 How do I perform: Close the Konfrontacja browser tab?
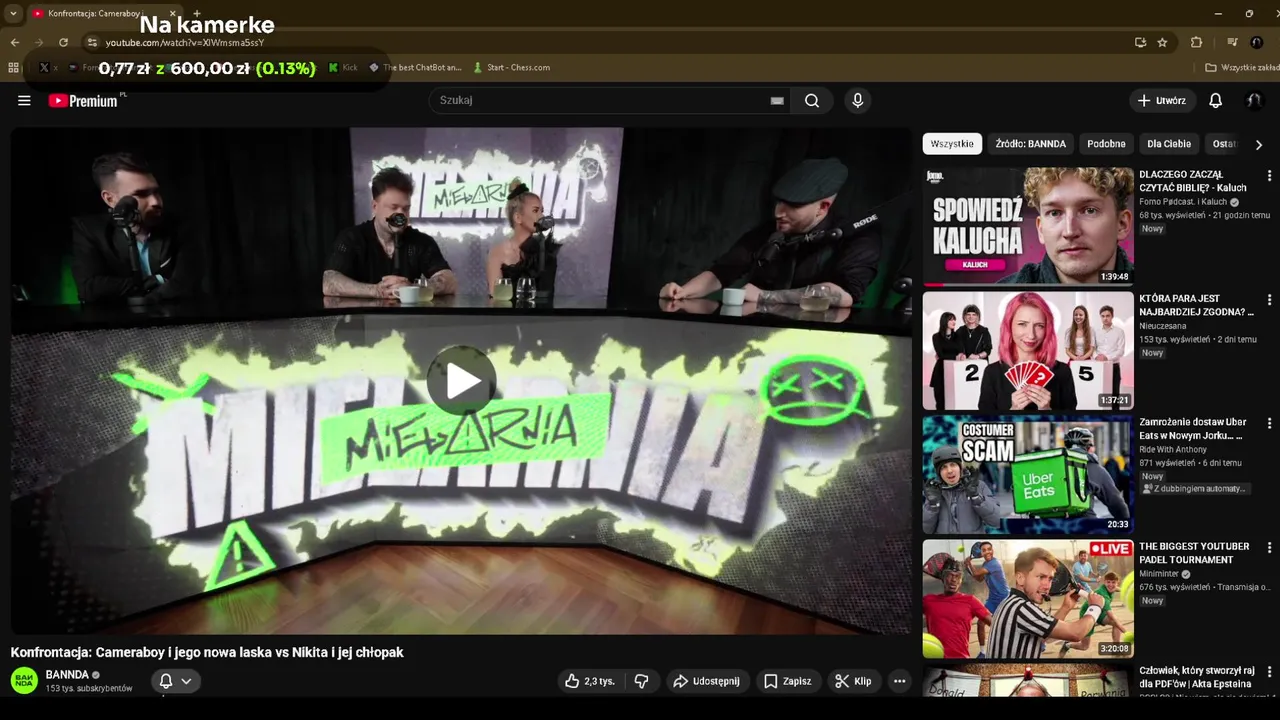click(172, 13)
